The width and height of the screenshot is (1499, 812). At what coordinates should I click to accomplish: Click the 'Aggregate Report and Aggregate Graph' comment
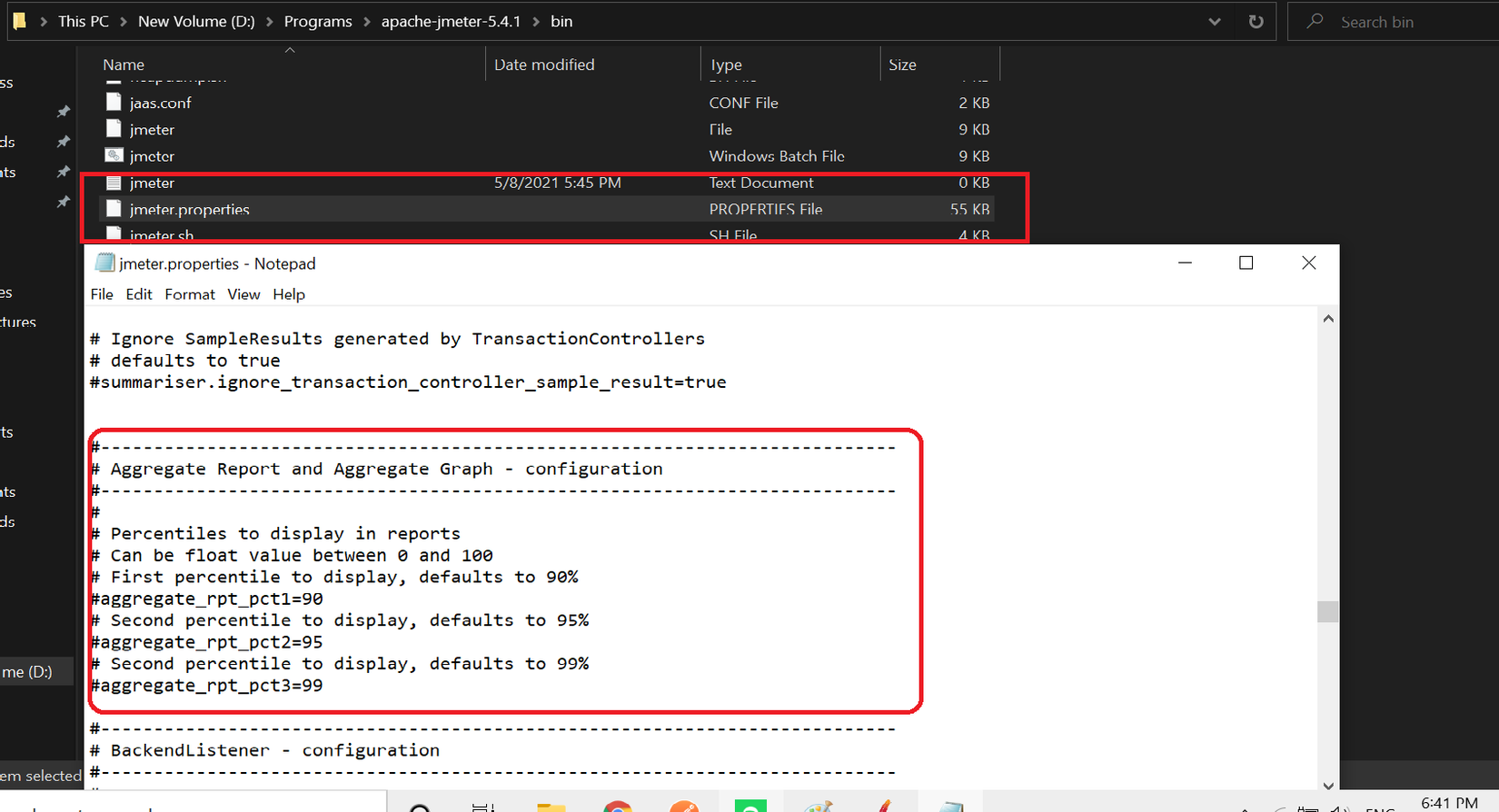377,469
